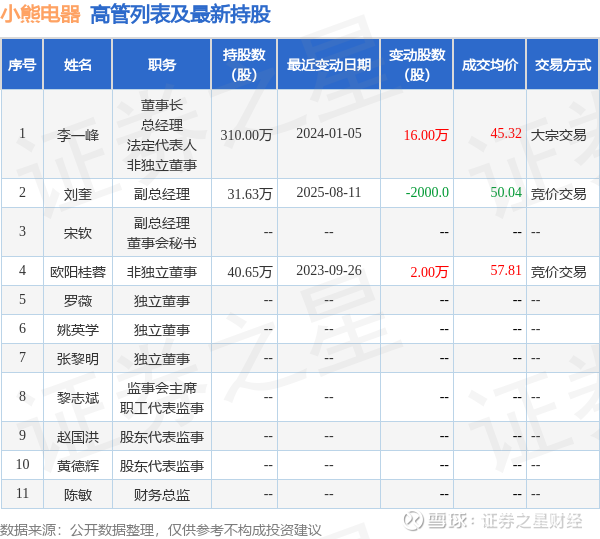The width and height of the screenshot is (600, 539).
Task: Select the 序号 column header
Action: 22,64
